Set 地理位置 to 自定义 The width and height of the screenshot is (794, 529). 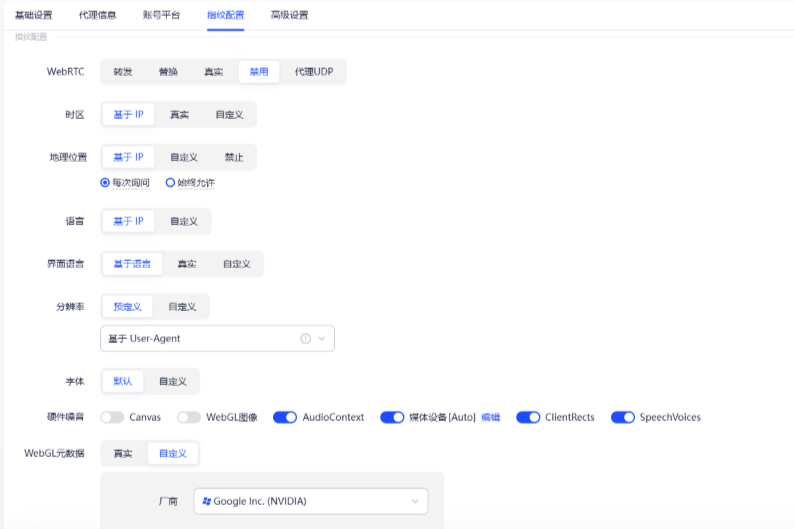pos(184,157)
